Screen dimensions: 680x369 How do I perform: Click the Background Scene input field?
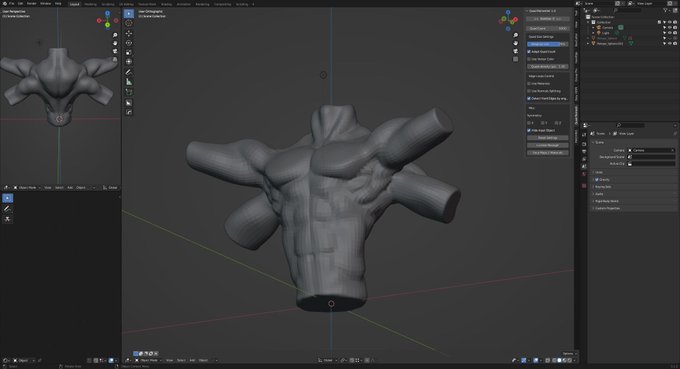click(x=652, y=157)
